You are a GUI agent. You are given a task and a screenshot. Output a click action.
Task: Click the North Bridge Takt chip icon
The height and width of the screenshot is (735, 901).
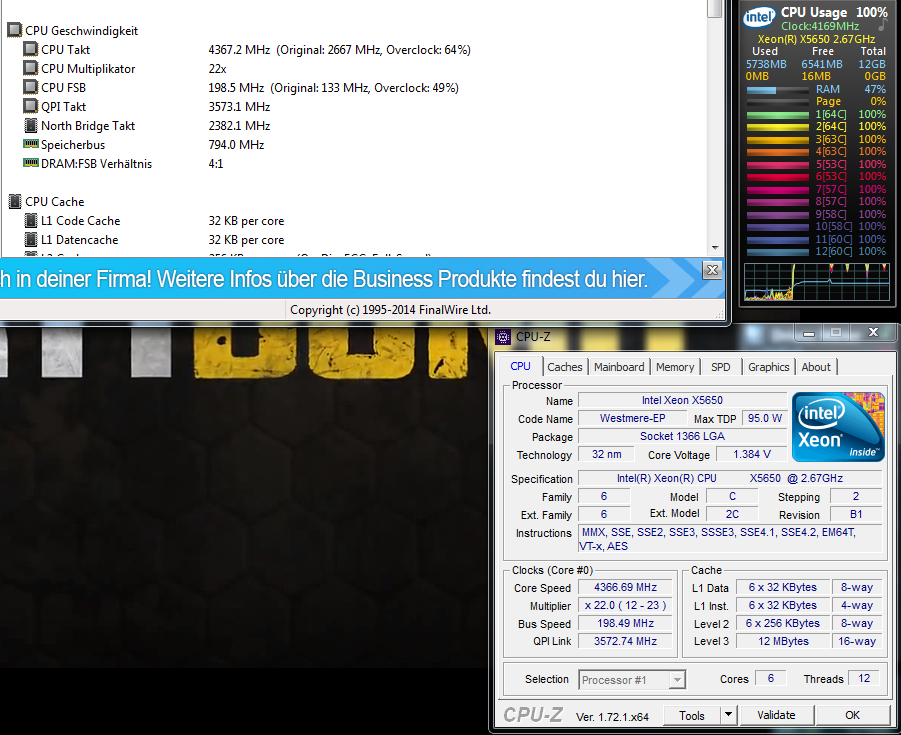tap(30, 125)
